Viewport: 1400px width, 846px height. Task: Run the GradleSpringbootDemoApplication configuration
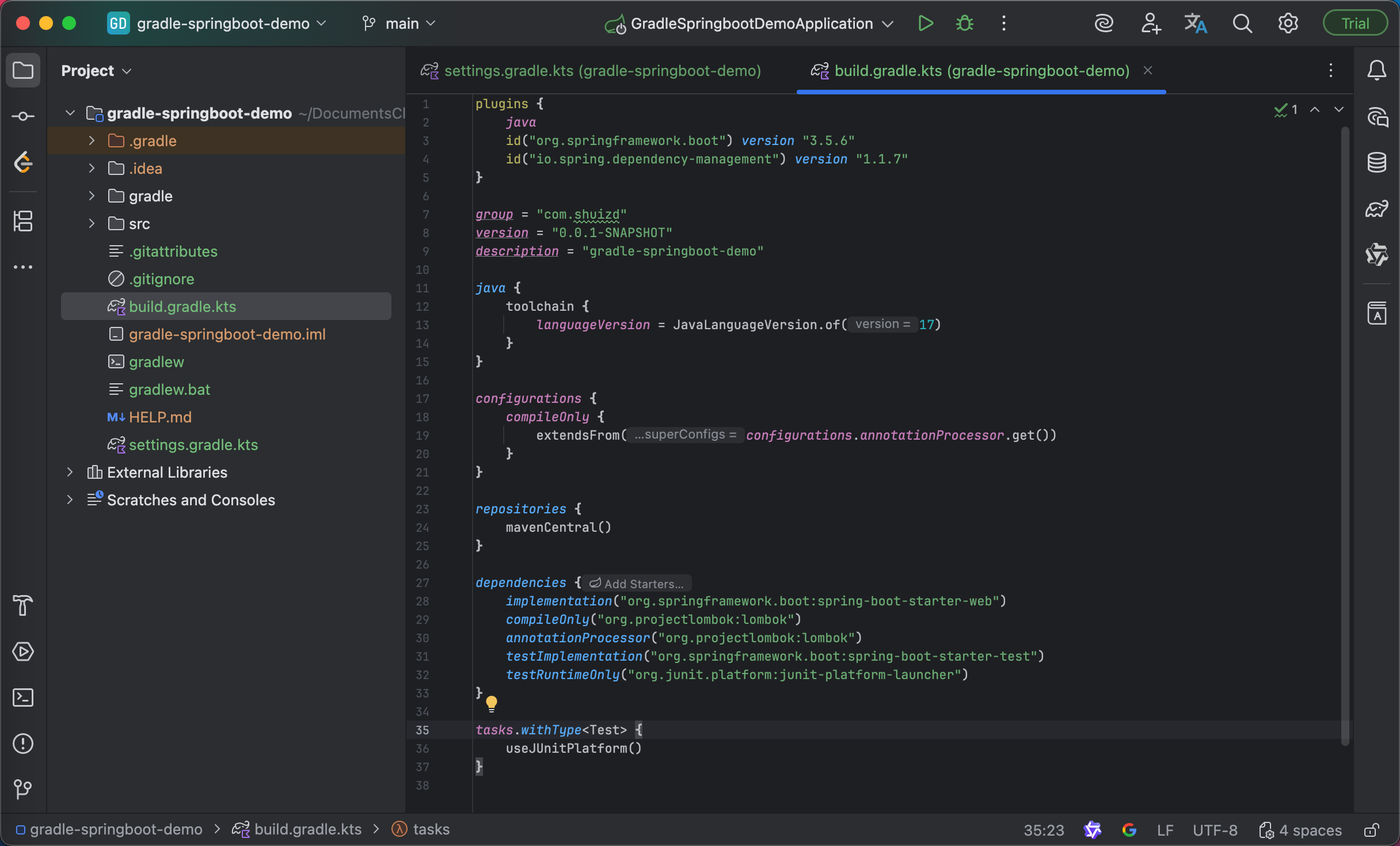(x=925, y=24)
